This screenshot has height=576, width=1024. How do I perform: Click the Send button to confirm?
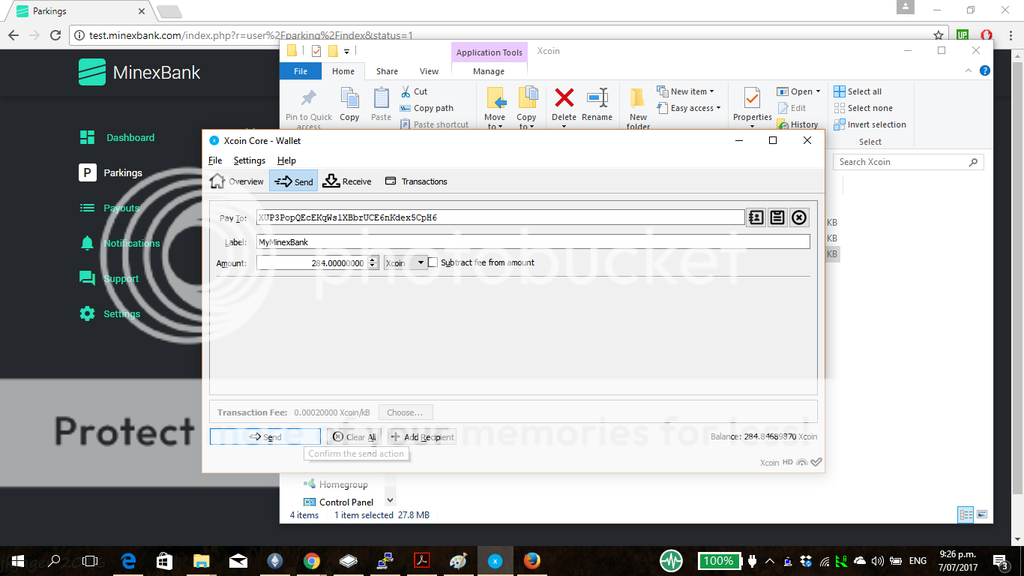click(265, 436)
